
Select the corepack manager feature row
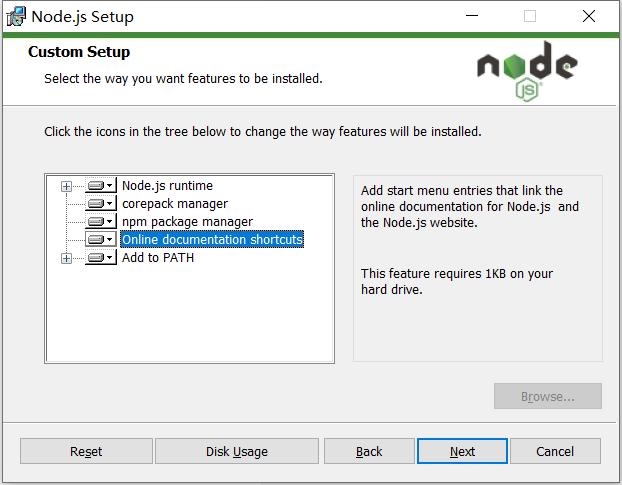click(x=175, y=204)
